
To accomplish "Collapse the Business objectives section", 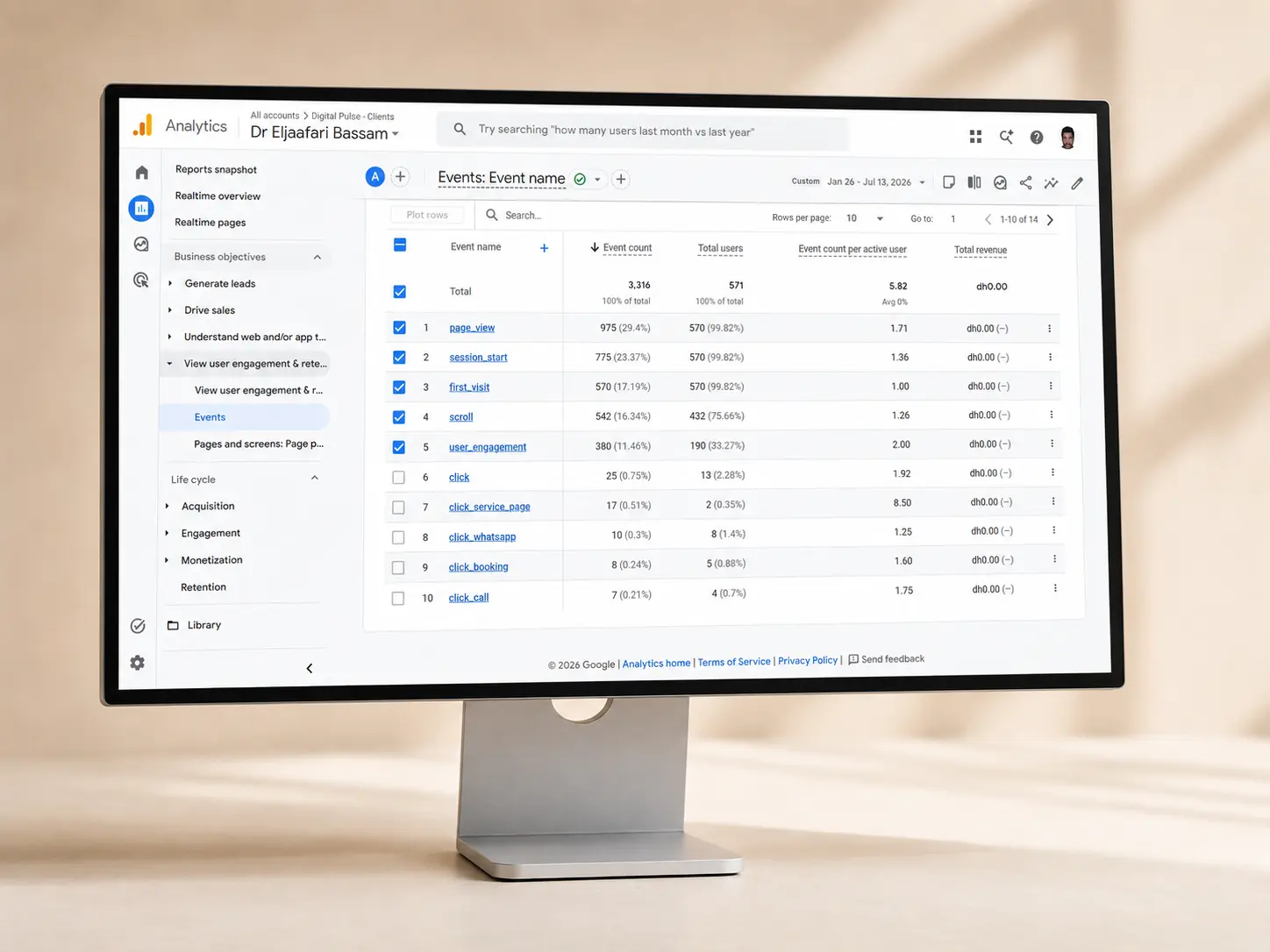I will [x=317, y=257].
